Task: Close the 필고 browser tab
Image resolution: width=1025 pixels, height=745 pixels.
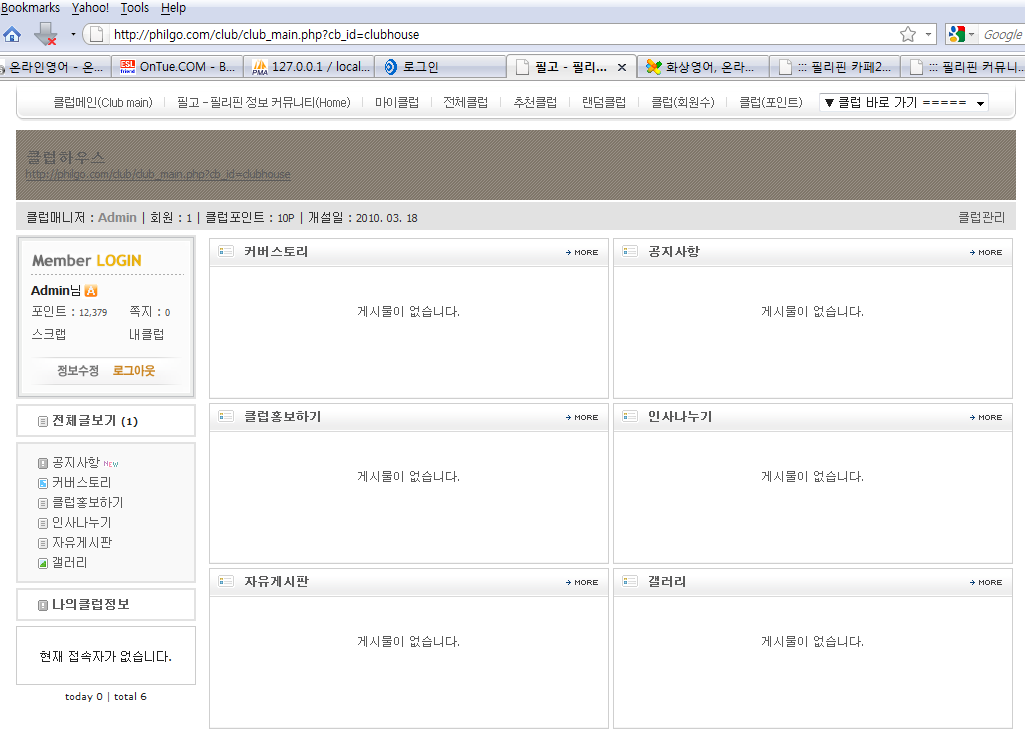Action: [x=621, y=67]
